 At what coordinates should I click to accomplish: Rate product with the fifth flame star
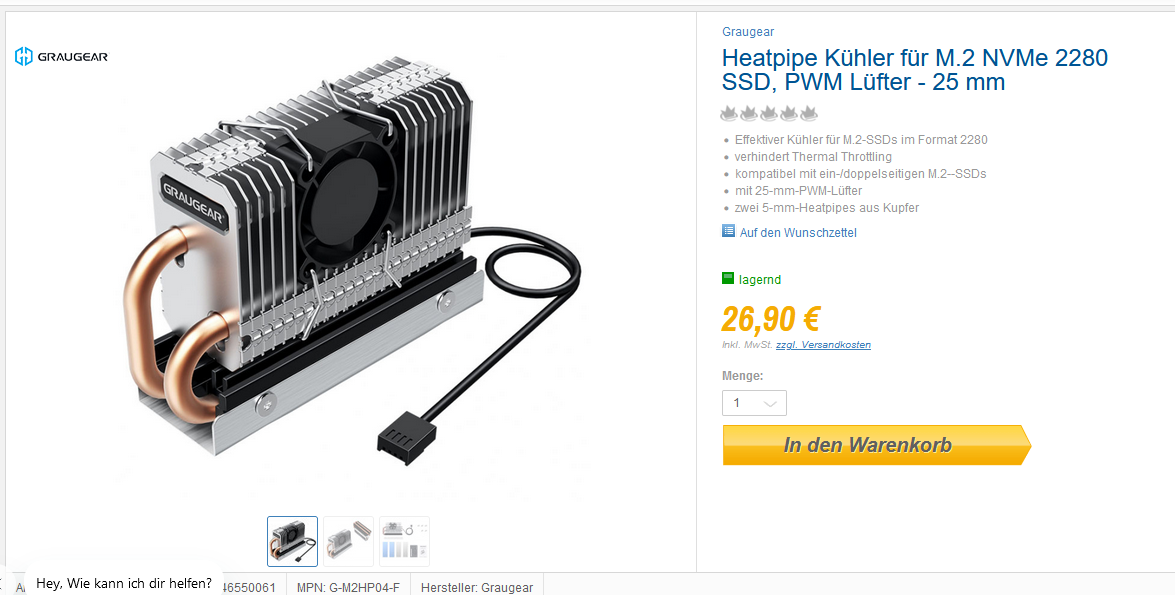coord(809,114)
